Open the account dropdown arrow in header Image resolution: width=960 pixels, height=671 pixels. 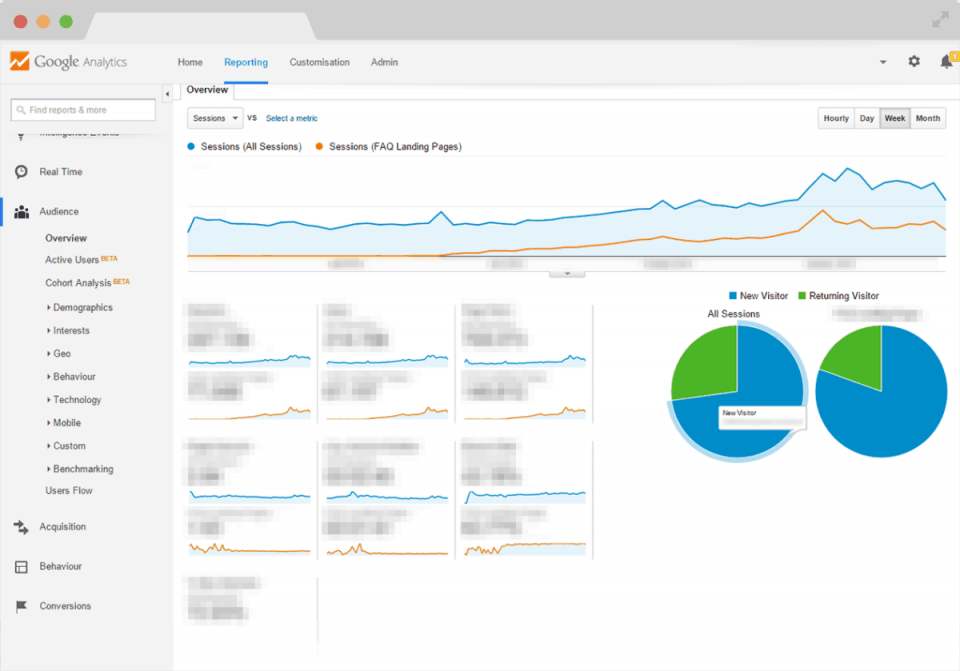point(883,62)
